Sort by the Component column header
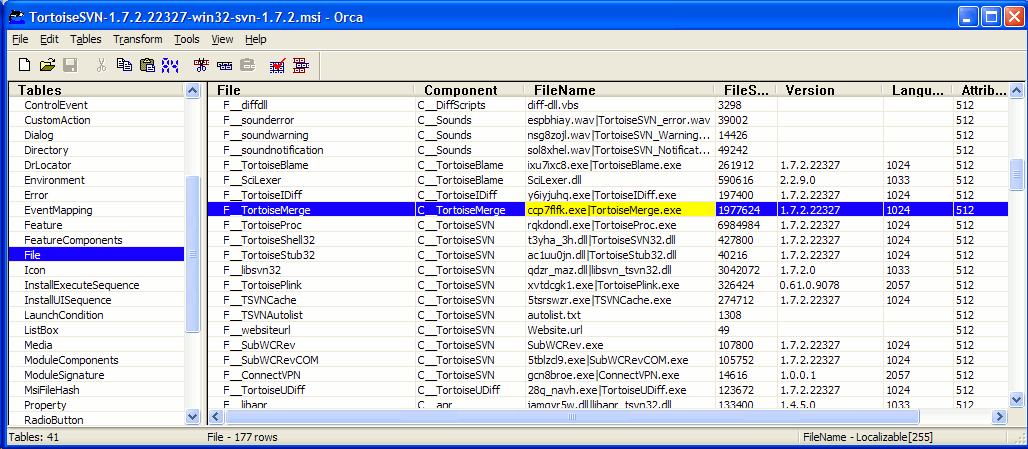Screen dimensions: 1028x449 (x=469, y=90)
